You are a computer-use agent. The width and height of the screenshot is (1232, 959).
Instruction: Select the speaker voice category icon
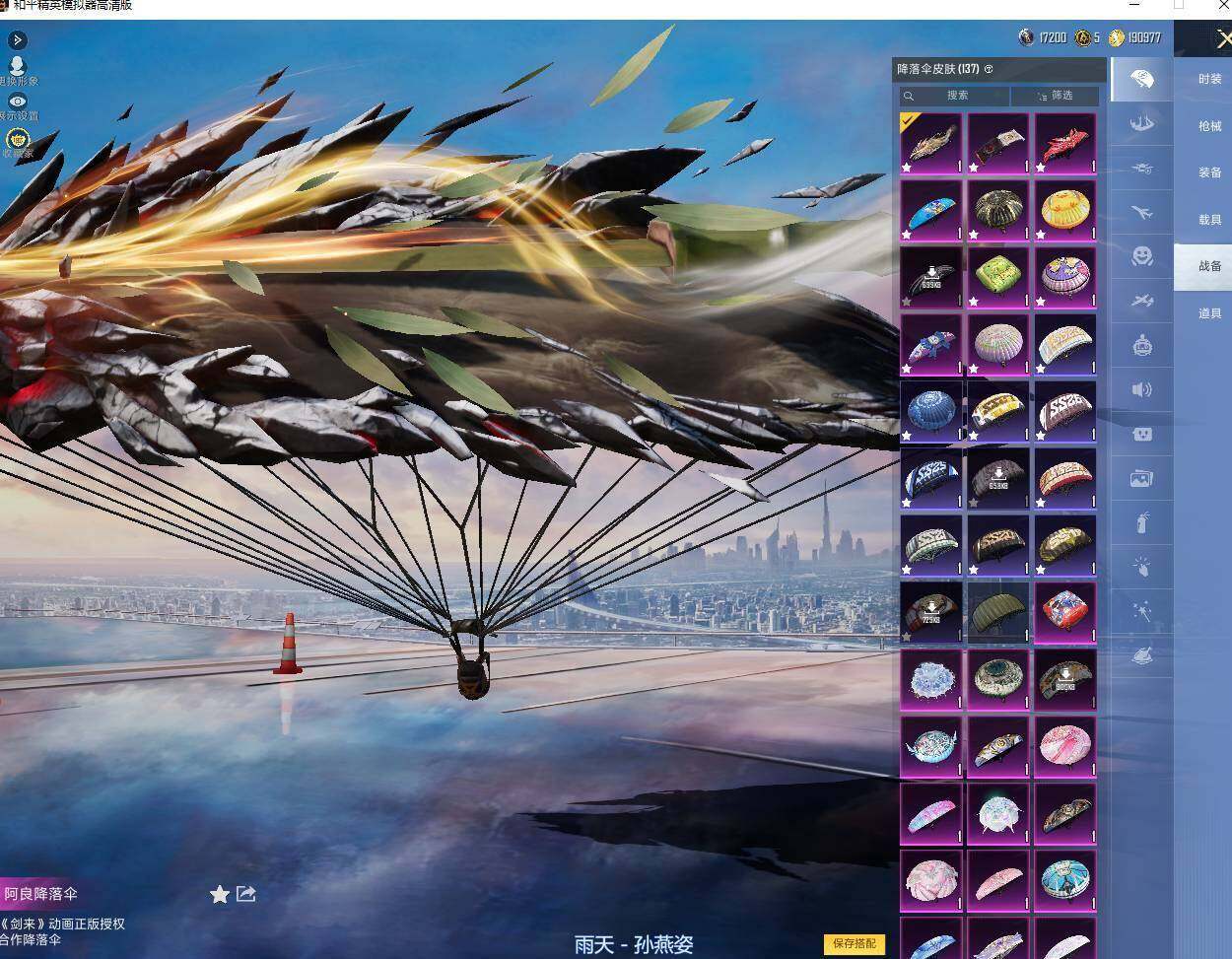click(x=1142, y=389)
